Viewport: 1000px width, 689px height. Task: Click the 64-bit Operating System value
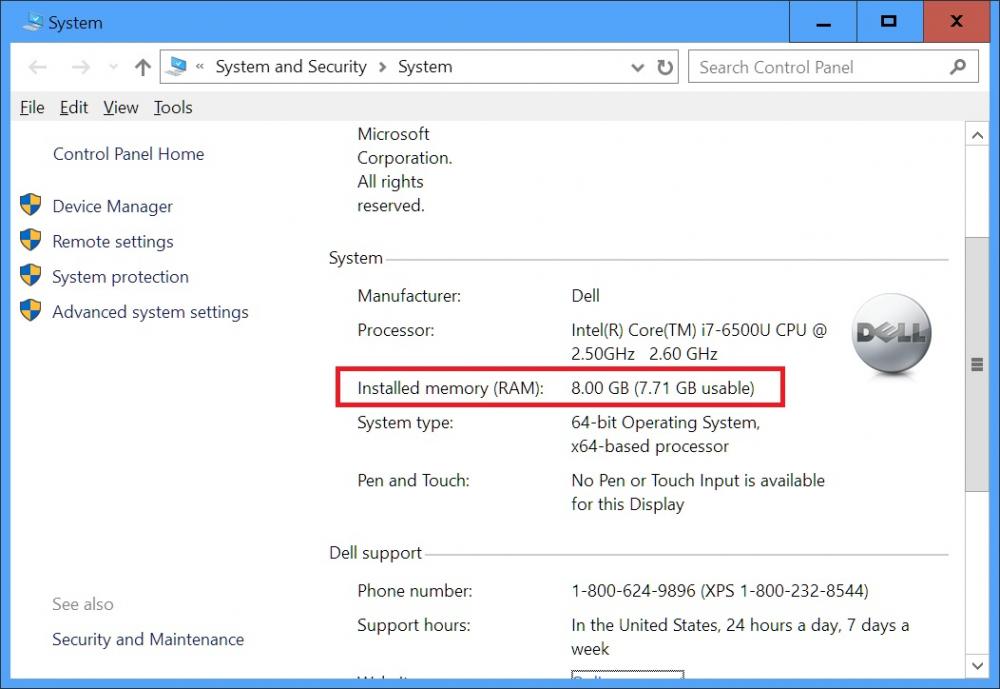665,434
